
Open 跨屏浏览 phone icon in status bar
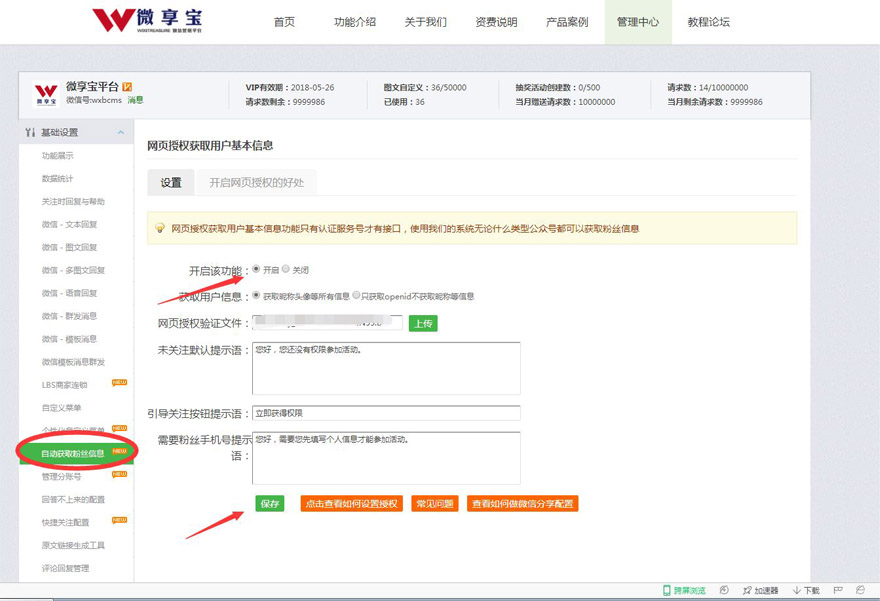coord(667,590)
